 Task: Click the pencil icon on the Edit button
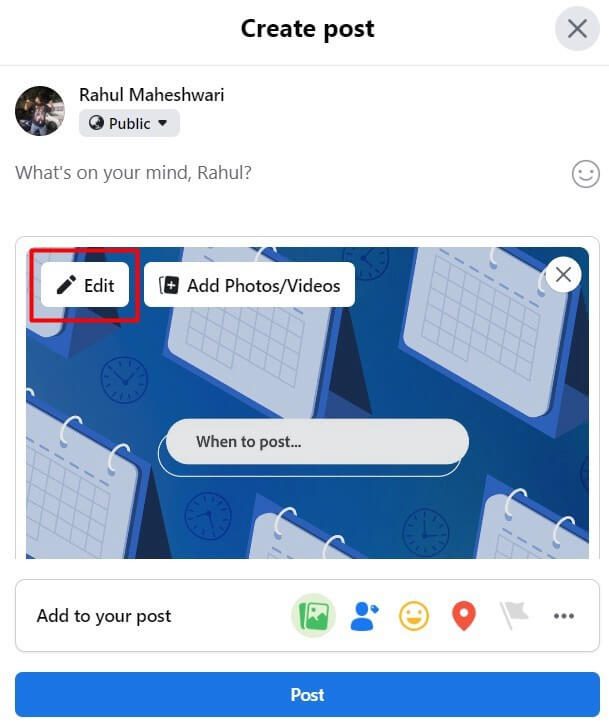point(66,285)
